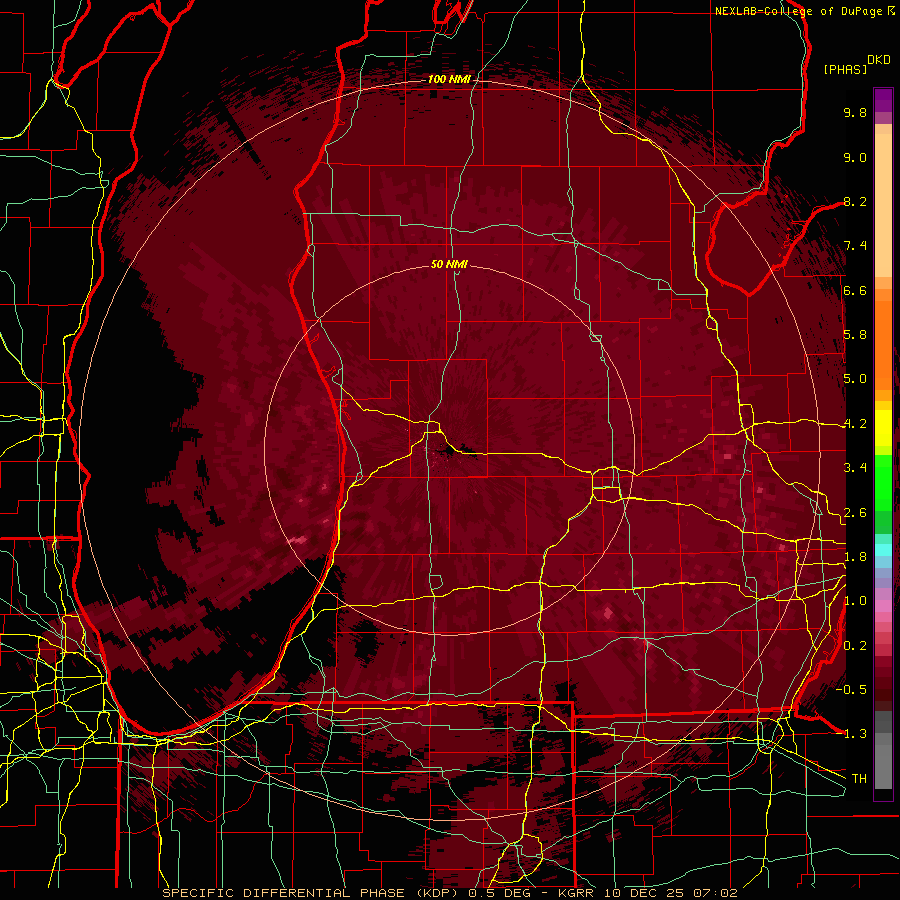Screen dimensions: 900x900
Task: Click the 5.0 legend value
Action: click(x=855, y=379)
